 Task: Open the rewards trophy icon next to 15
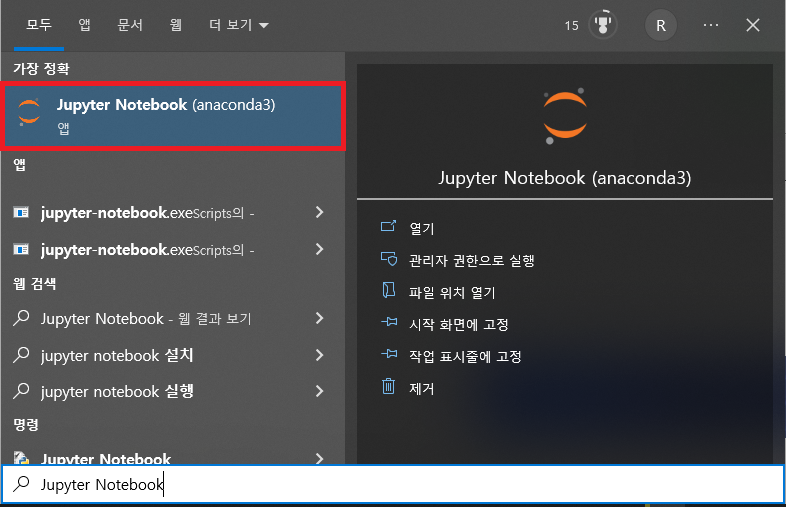(603, 25)
